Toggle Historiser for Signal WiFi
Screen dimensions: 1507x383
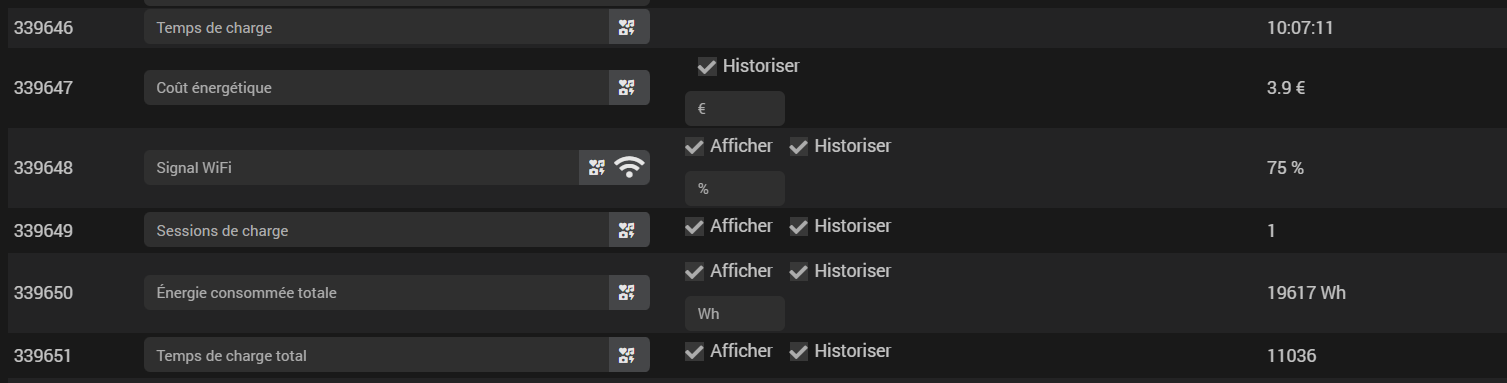(x=798, y=147)
